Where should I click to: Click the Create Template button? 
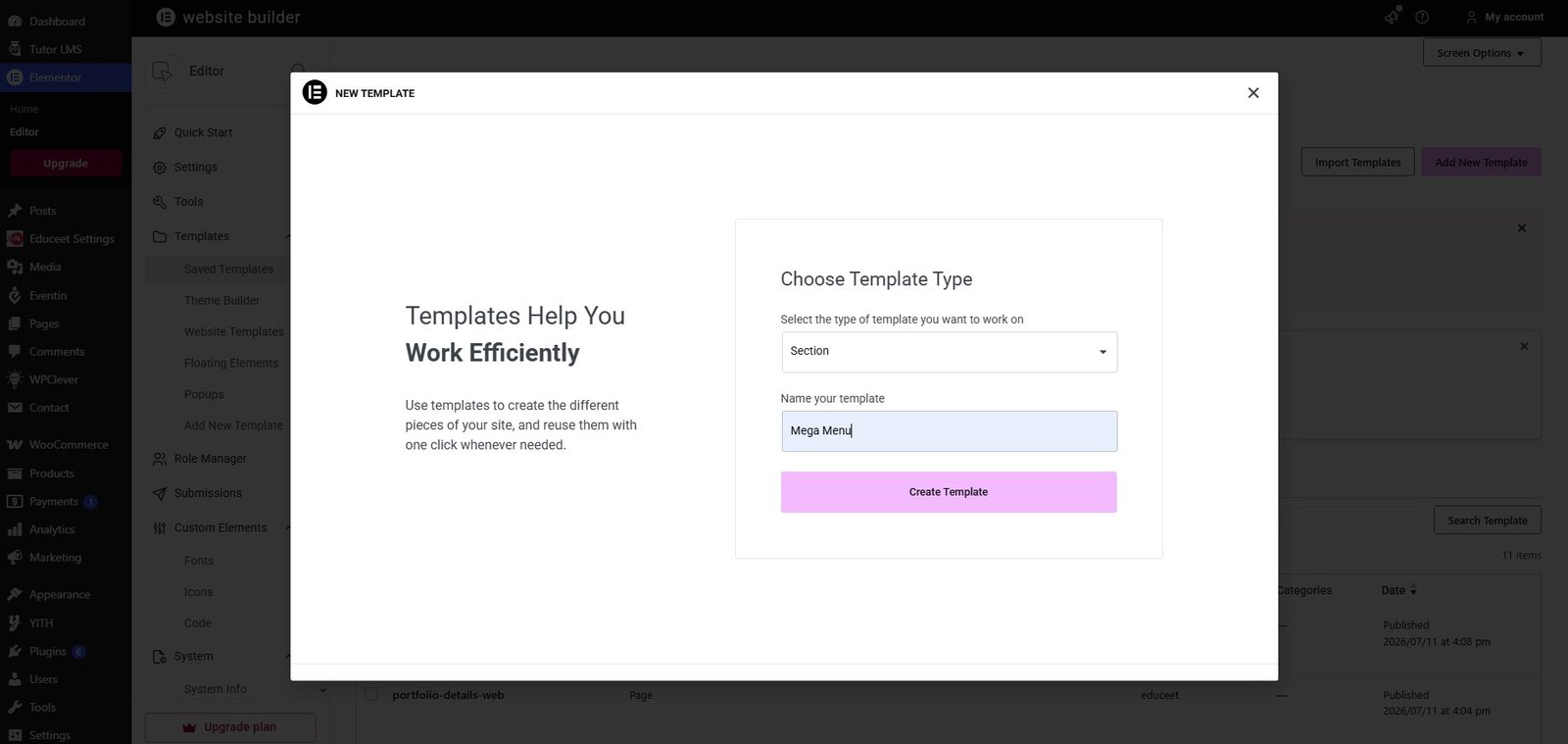949,492
